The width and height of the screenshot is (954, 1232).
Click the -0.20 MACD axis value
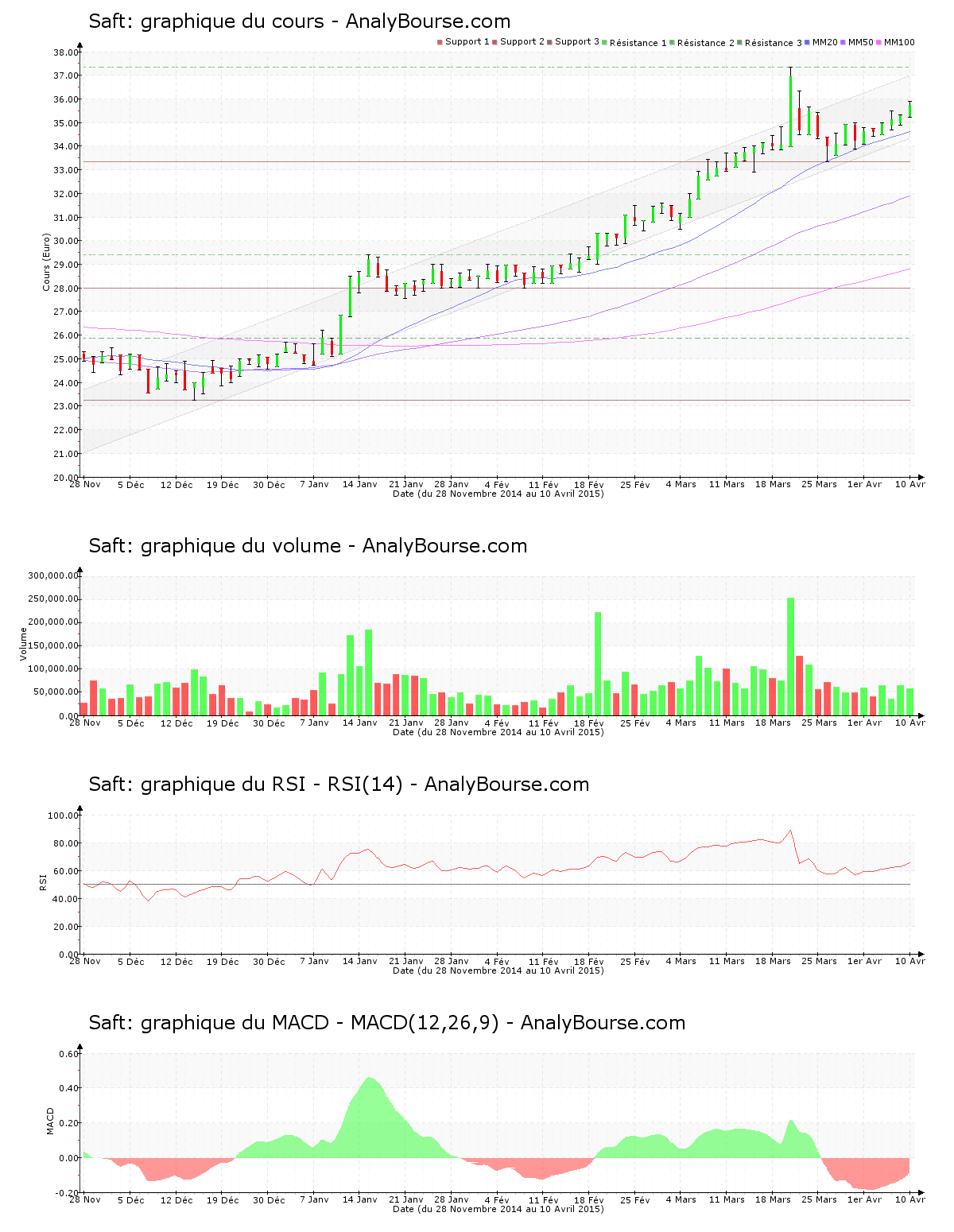[67, 1194]
